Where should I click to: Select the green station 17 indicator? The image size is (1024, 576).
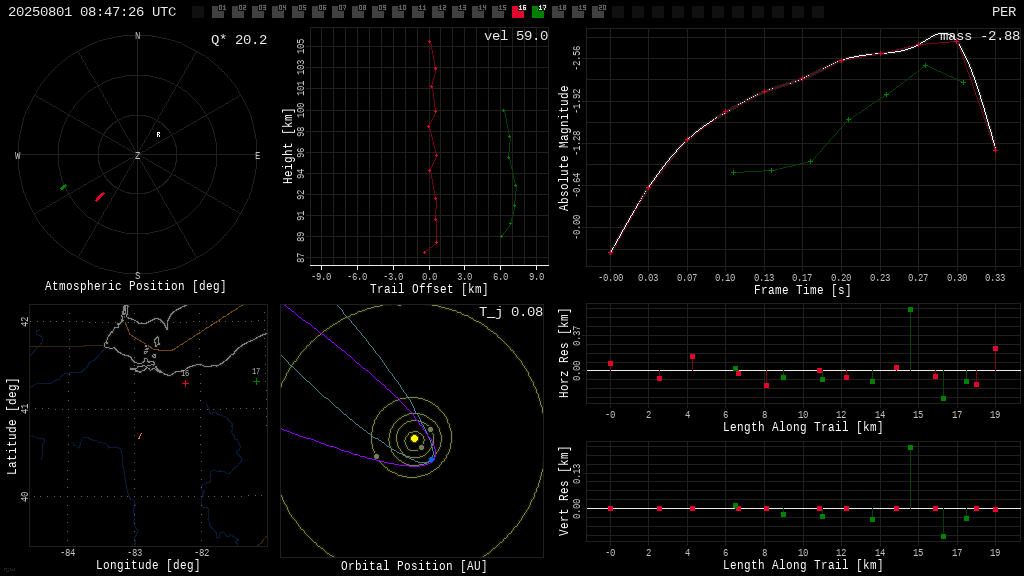[538, 12]
